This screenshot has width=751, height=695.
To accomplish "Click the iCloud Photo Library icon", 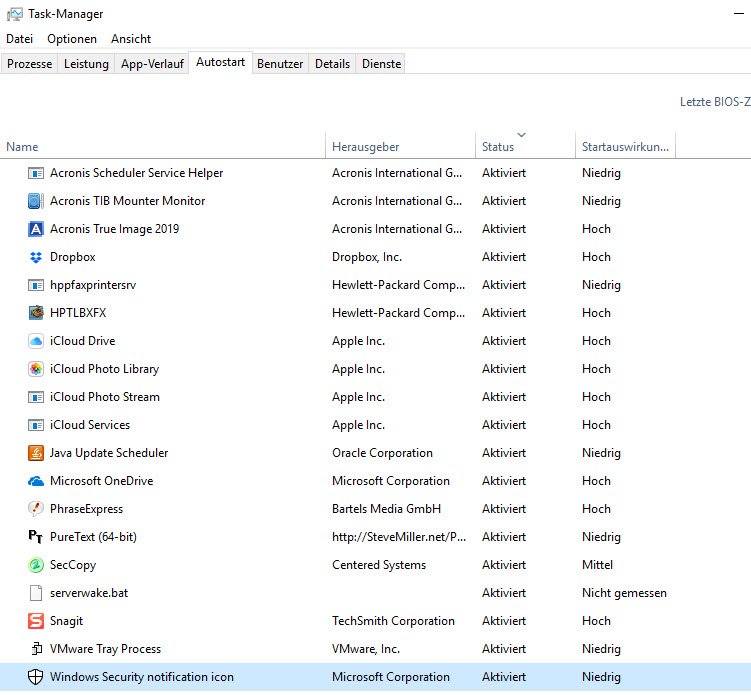I will [36, 369].
